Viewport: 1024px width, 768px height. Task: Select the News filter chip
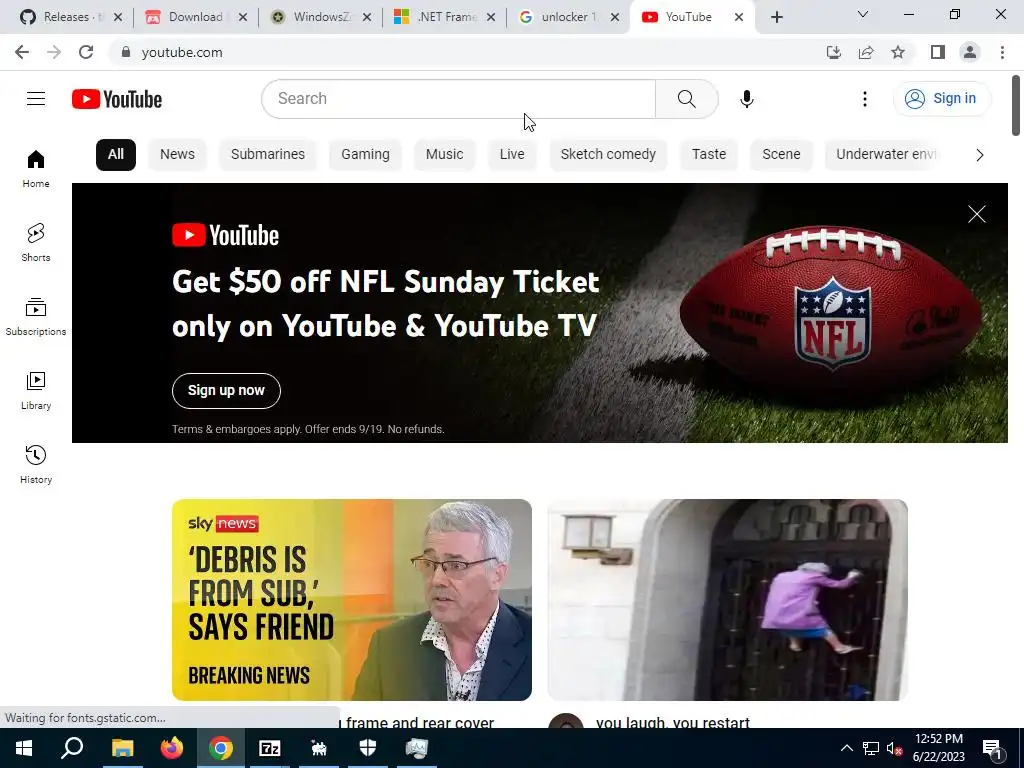[x=177, y=155]
